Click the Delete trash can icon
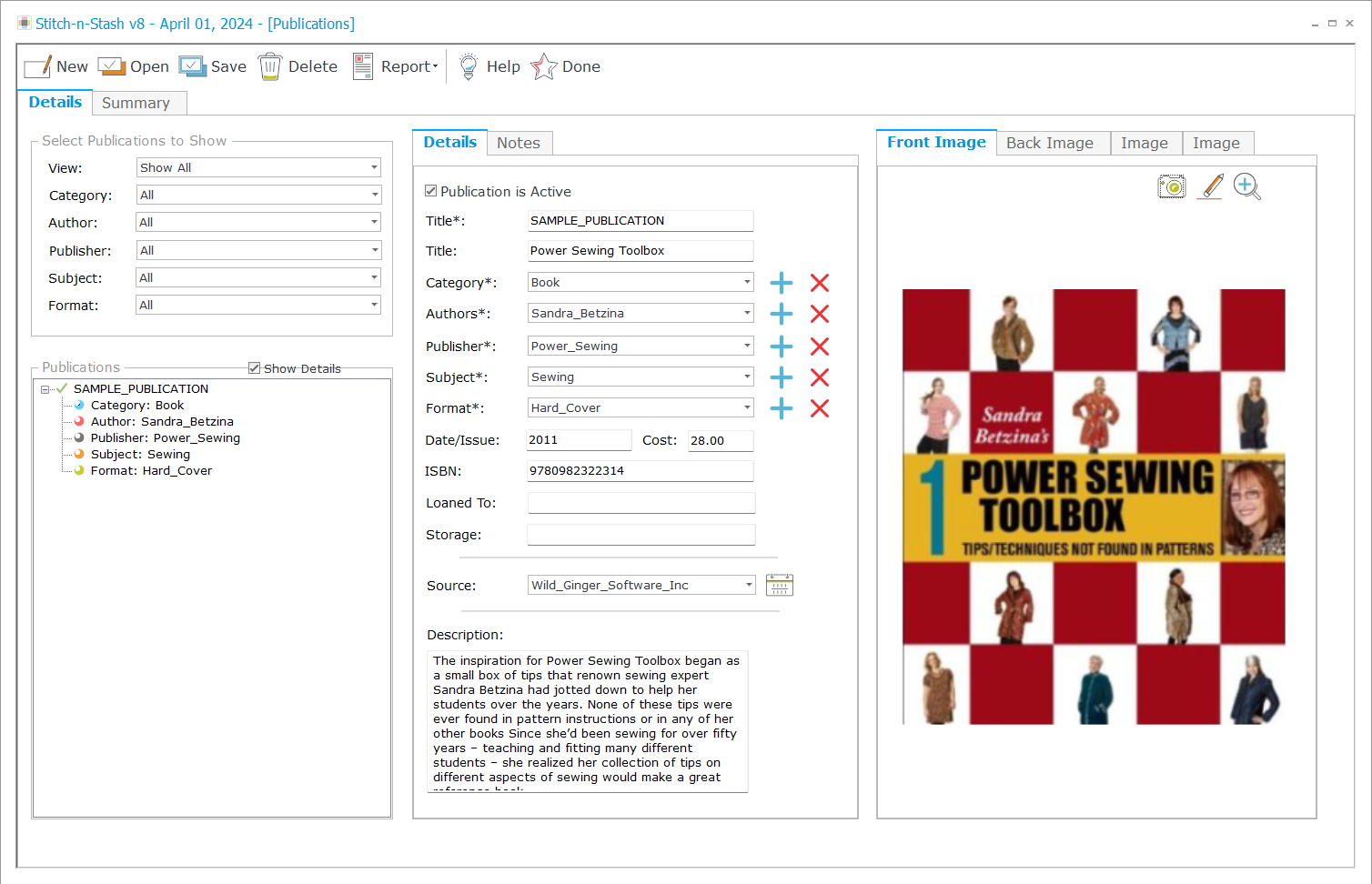1372x884 pixels. point(270,66)
